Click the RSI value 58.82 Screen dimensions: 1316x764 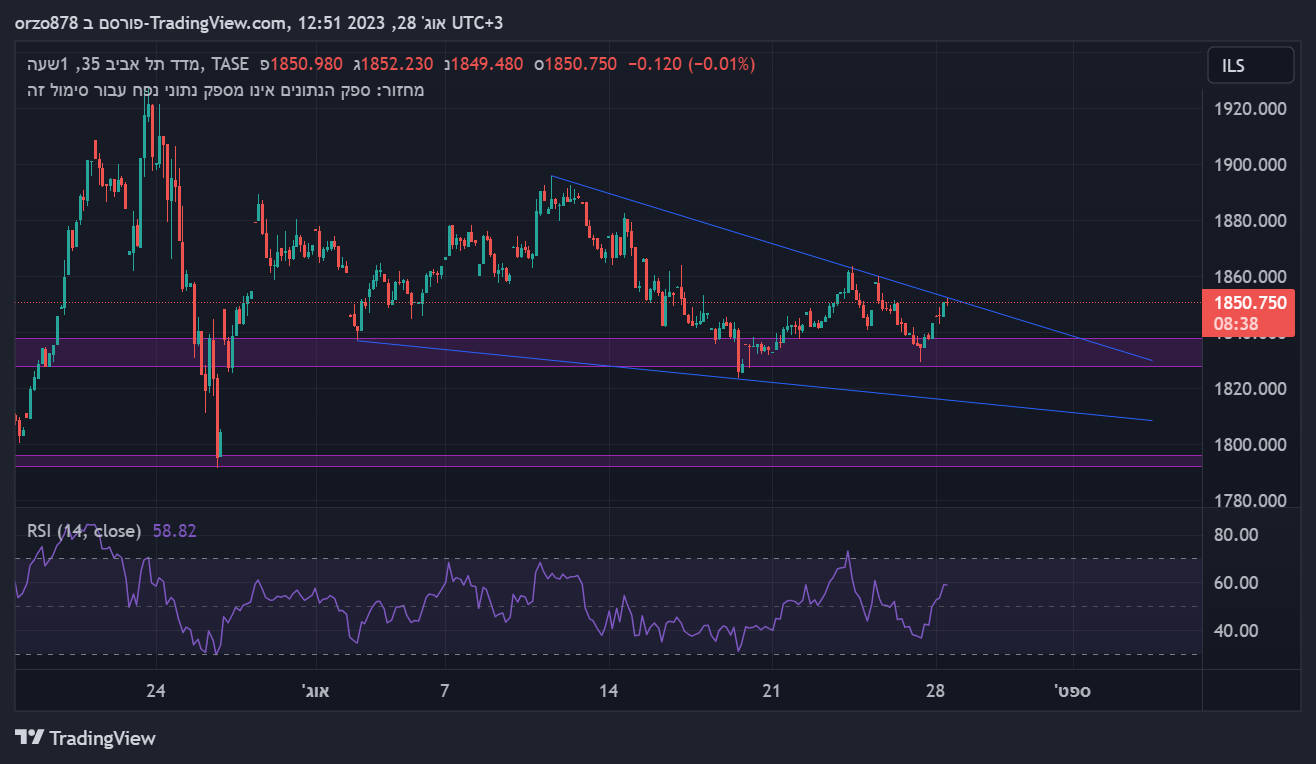[175, 531]
